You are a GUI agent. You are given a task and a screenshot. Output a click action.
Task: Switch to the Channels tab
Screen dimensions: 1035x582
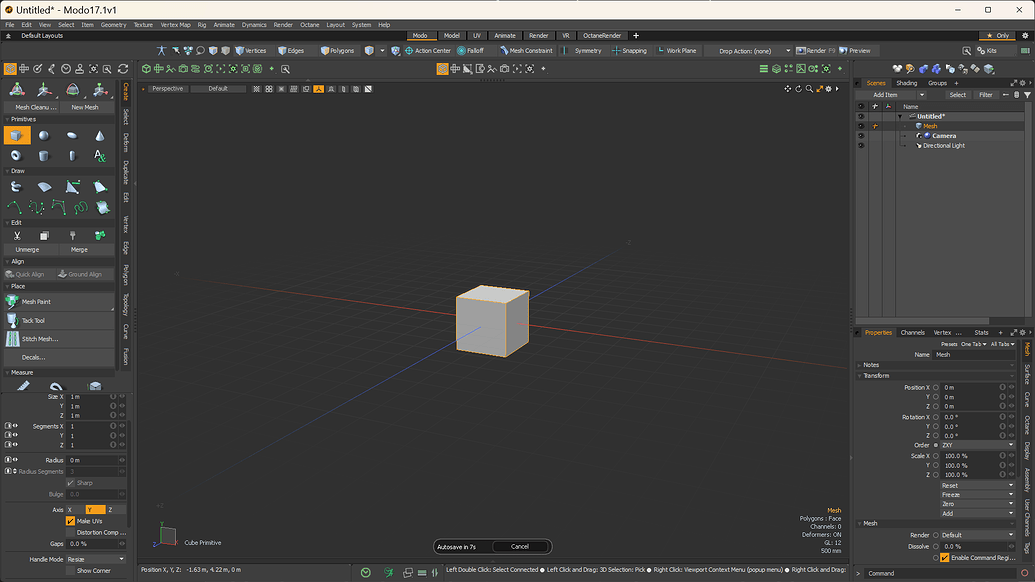point(912,333)
